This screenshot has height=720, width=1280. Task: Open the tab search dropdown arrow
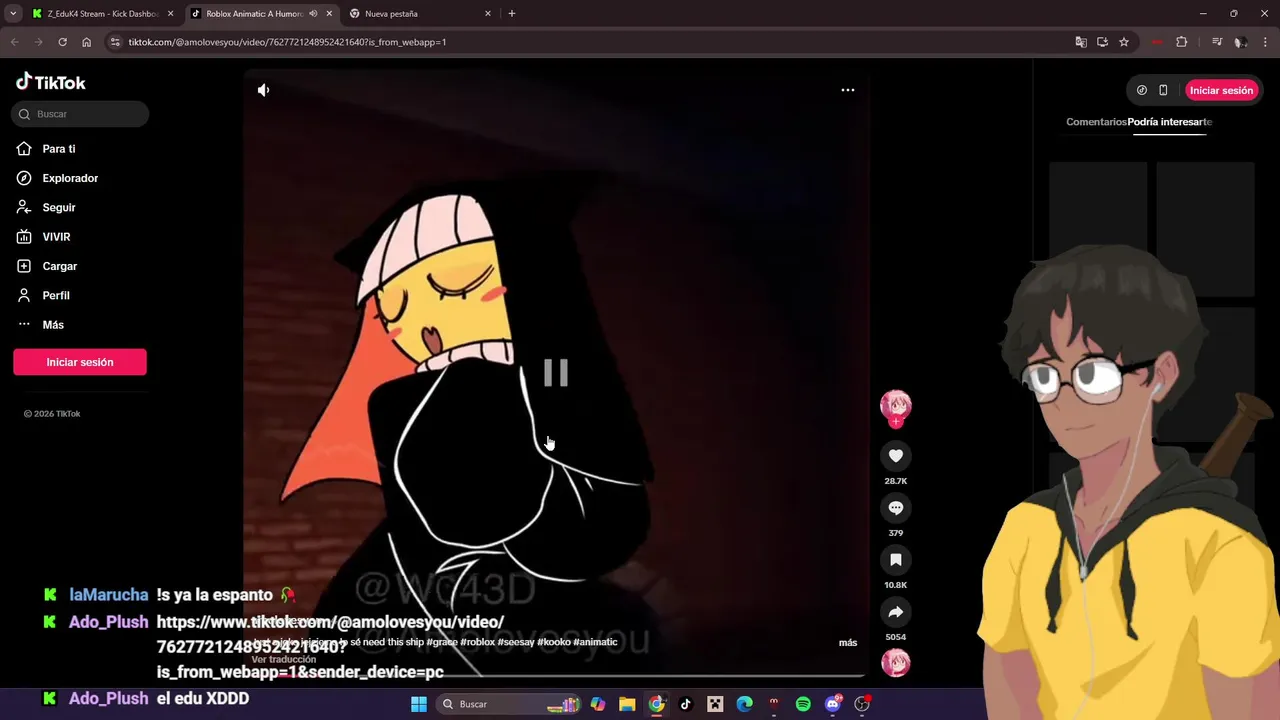(13, 14)
